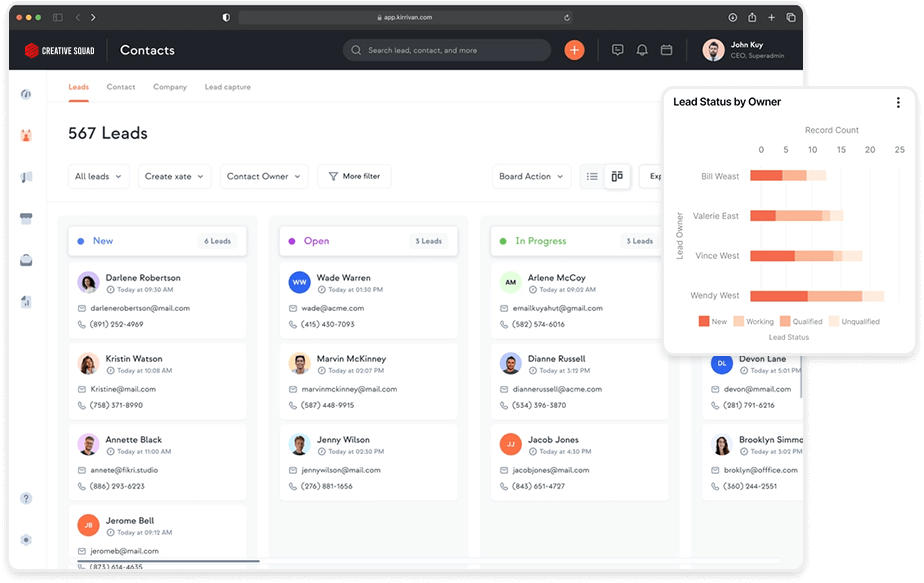Toggle the browser sidebar icon
Viewport: 924px width, 583px height.
click(x=58, y=18)
